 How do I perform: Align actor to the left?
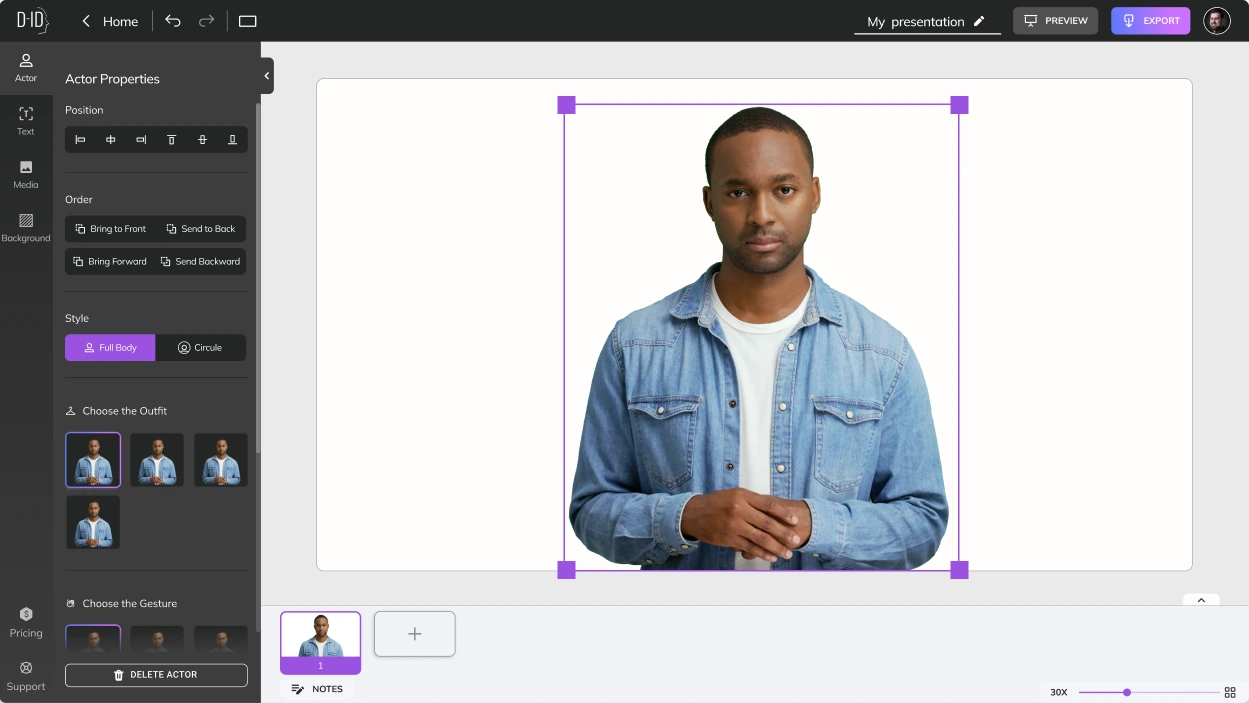pyautogui.click(x=81, y=140)
